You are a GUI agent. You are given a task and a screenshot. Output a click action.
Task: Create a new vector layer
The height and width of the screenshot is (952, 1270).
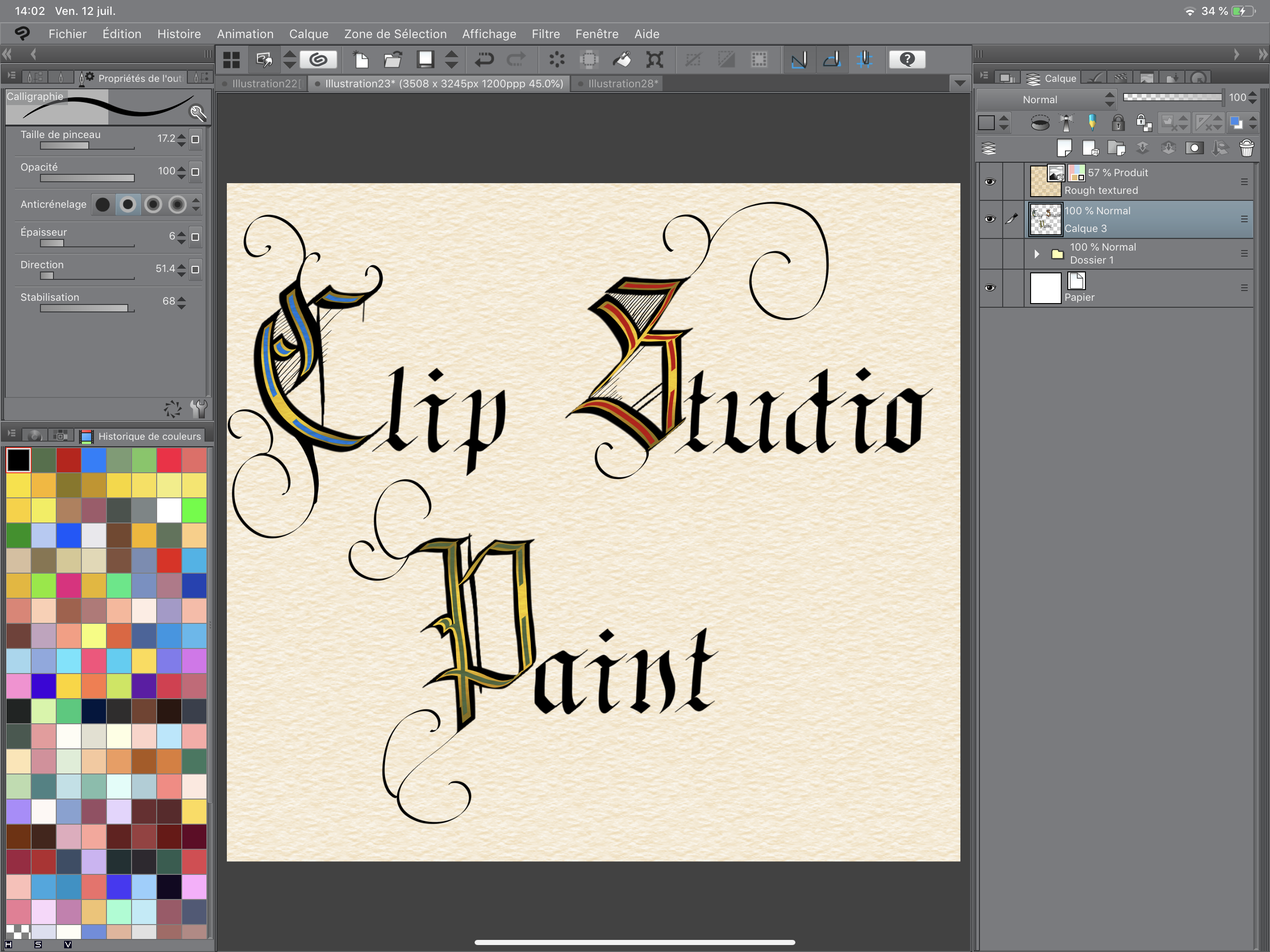pyautogui.click(x=1090, y=148)
